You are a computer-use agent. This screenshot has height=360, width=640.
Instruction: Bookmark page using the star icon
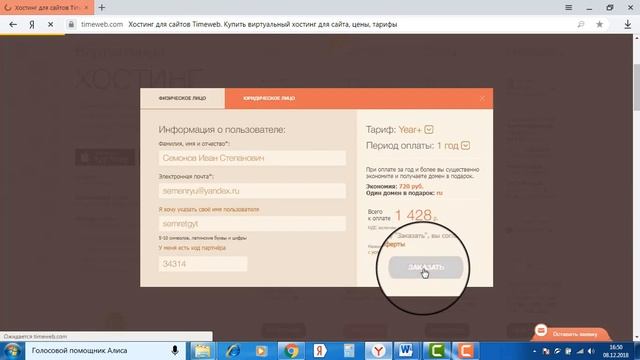(x=599, y=24)
